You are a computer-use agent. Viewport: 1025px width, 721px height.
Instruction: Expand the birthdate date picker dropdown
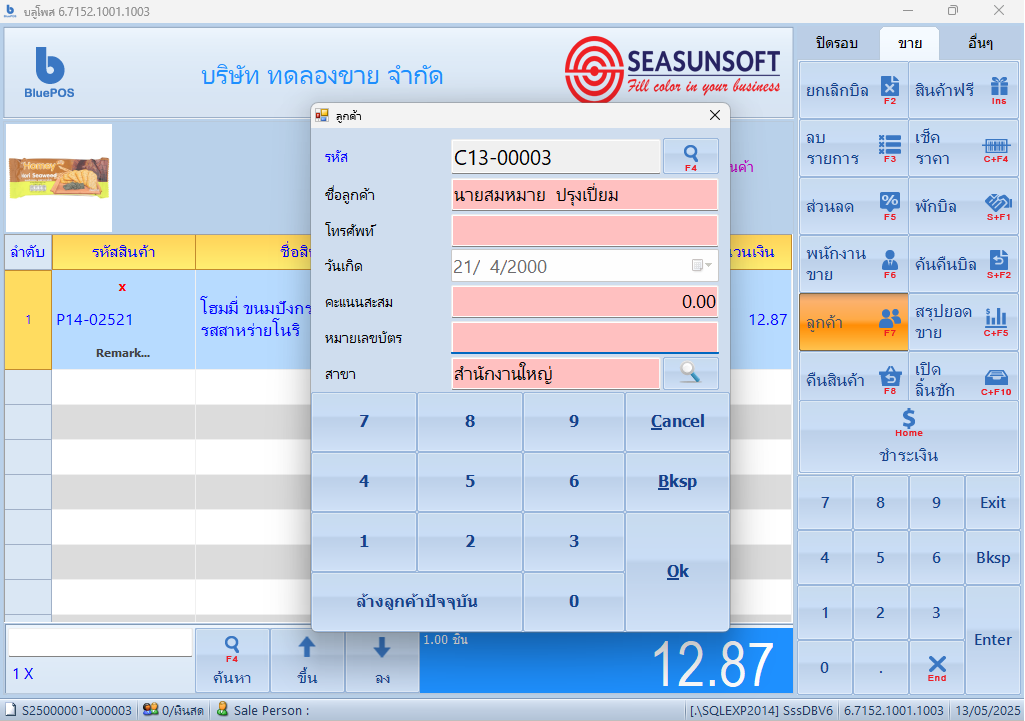(x=703, y=266)
